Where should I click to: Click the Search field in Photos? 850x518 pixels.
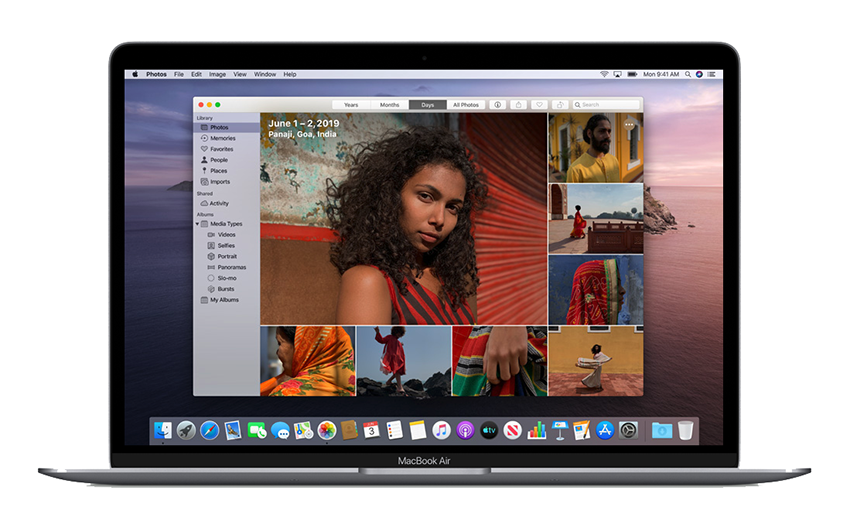(x=606, y=105)
